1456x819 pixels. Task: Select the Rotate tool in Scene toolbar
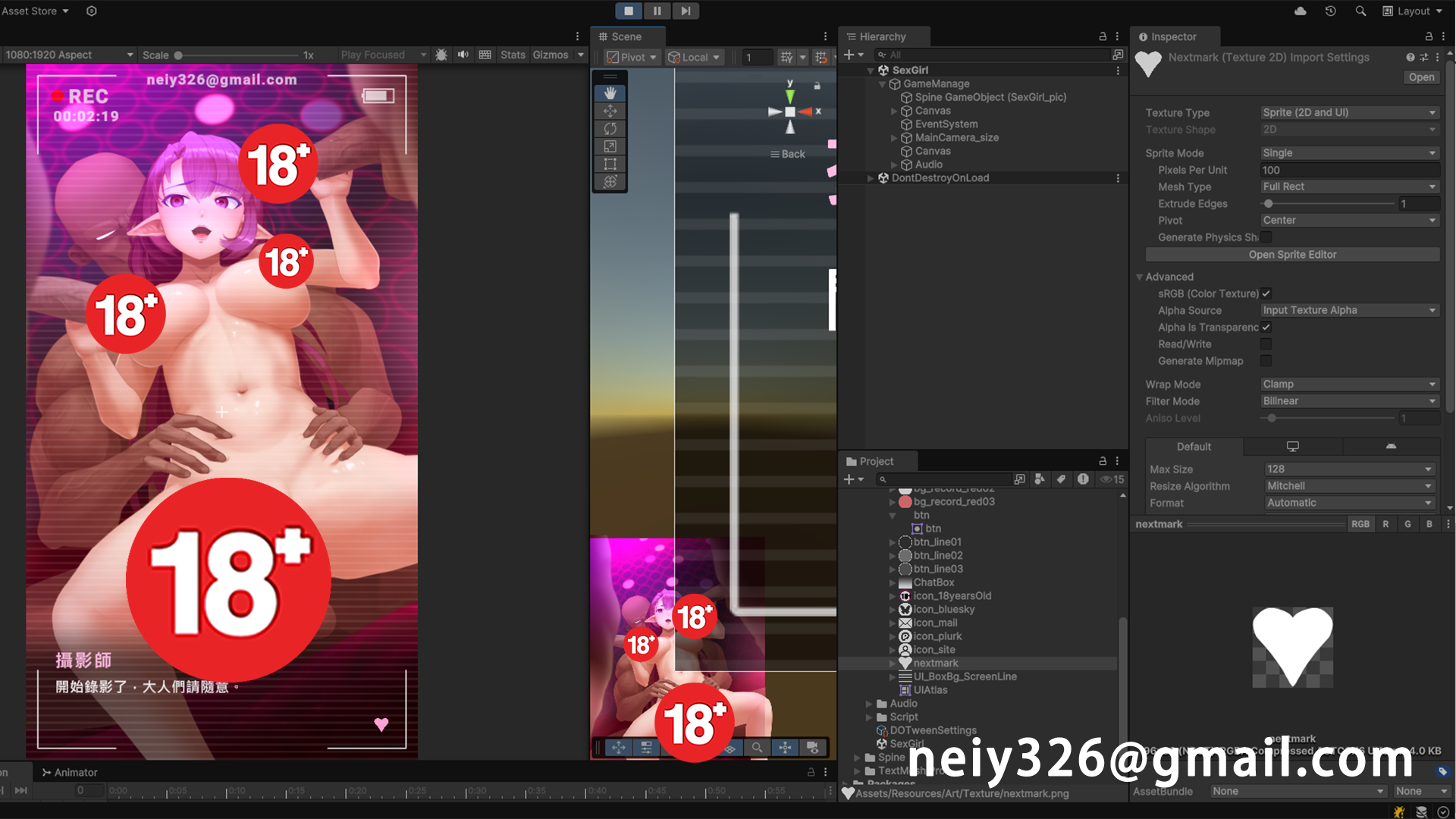coord(610,128)
